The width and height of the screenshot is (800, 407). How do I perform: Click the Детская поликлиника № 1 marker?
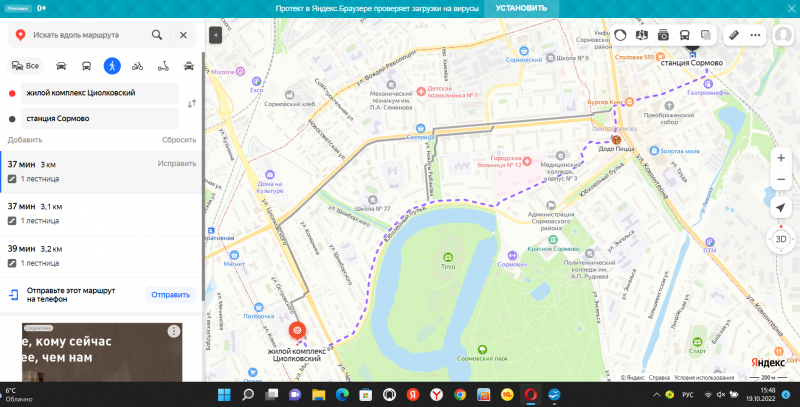pyautogui.click(x=421, y=92)
